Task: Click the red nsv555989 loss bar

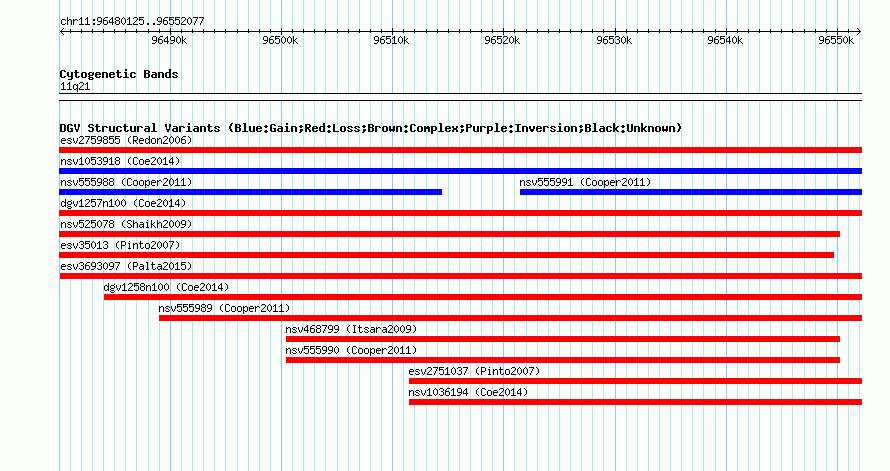Action: pyautogui.click(x=510, y=318)
